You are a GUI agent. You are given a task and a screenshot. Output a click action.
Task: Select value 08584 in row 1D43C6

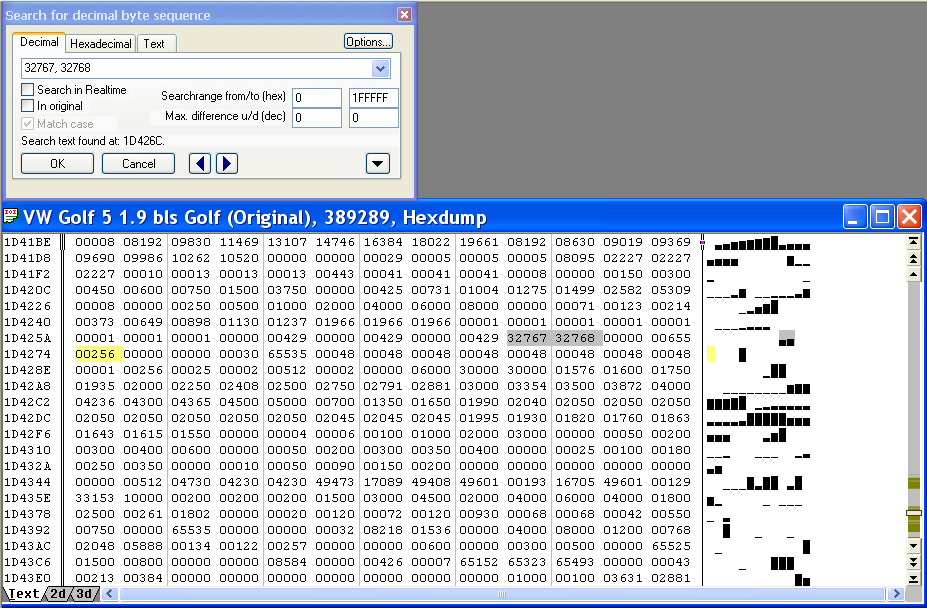coord(287,562)
